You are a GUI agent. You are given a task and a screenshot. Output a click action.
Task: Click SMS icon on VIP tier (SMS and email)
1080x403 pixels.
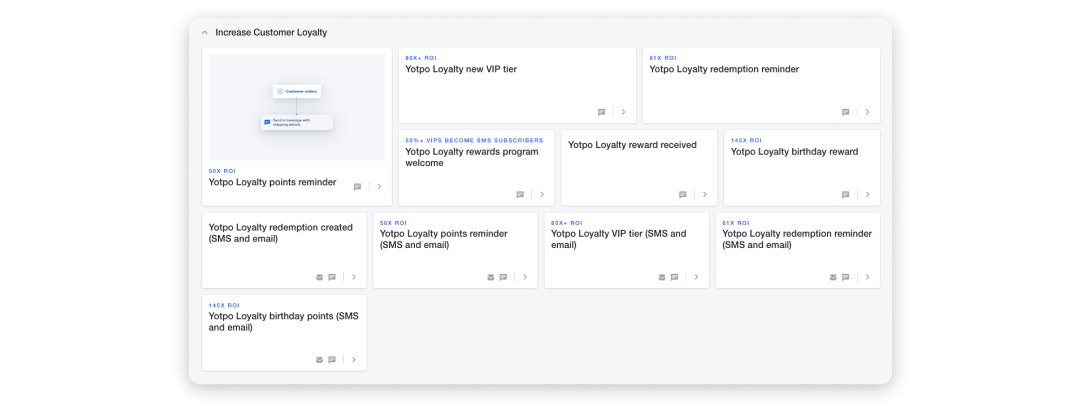click(x=674, y=277)
